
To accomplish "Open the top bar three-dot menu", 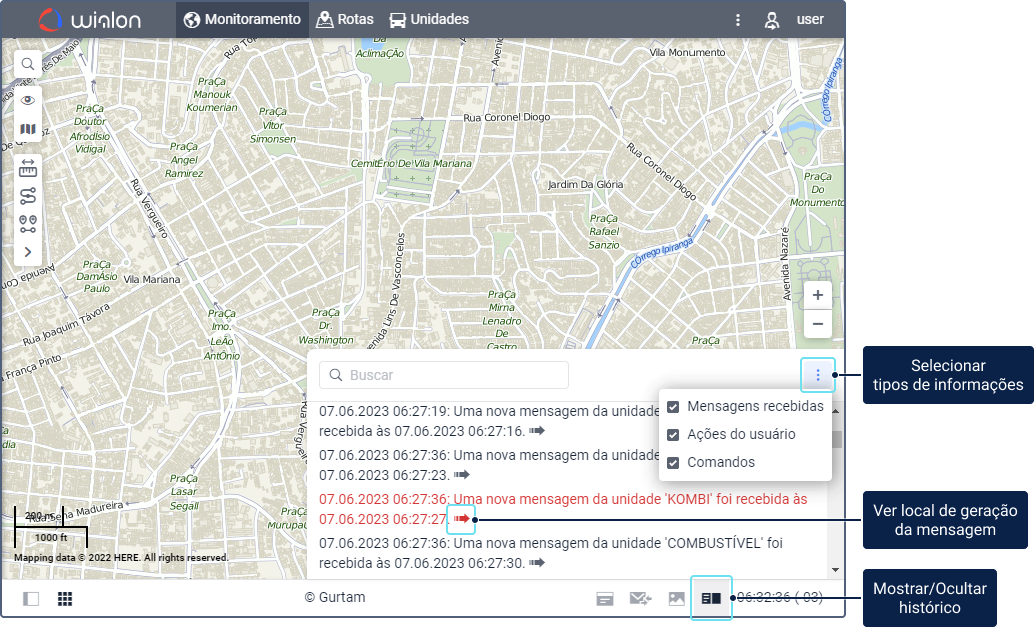I will click(x=738, y=20).
